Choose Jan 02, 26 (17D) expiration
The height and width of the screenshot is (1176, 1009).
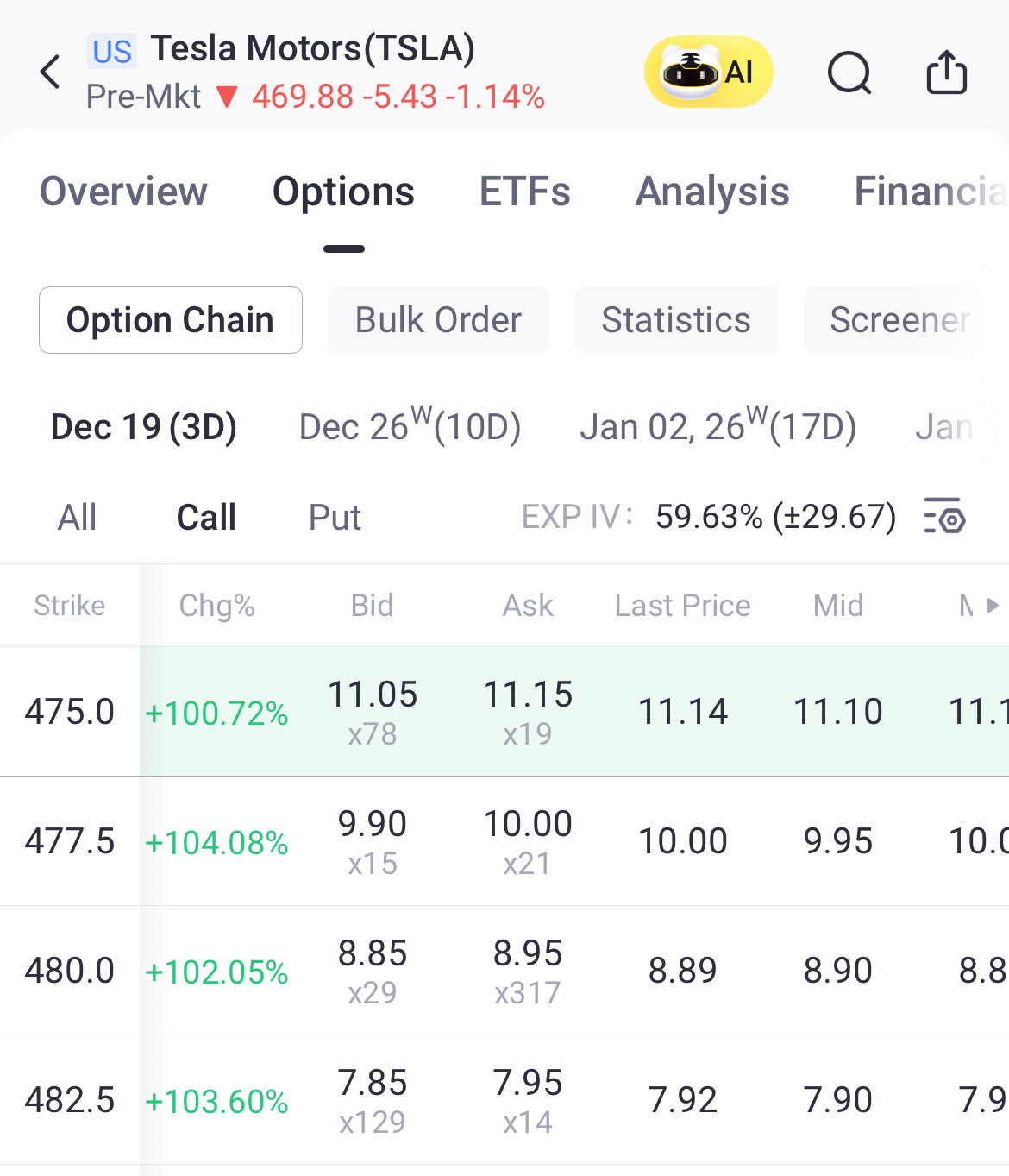point(718,426)
